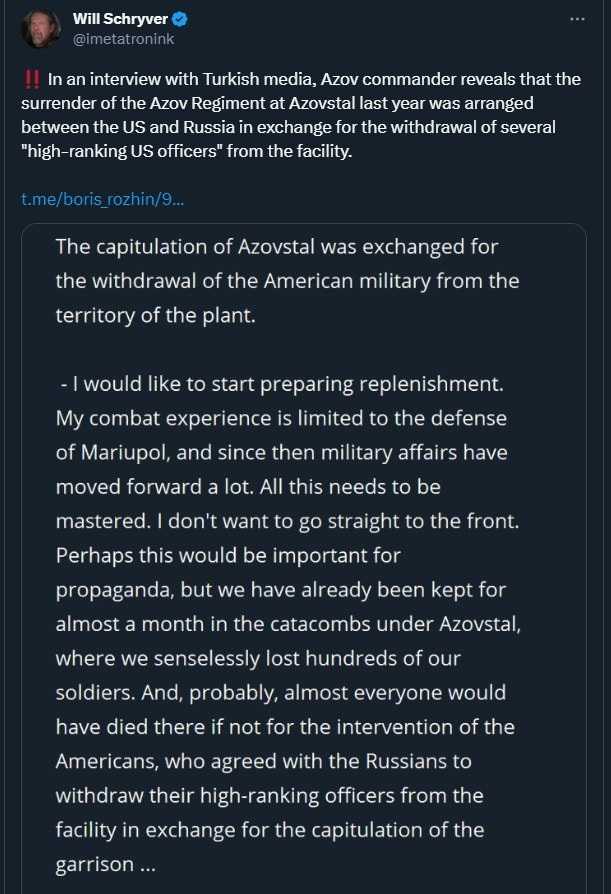
Task: Click the line "territory of the plant."
Action: 156,314
